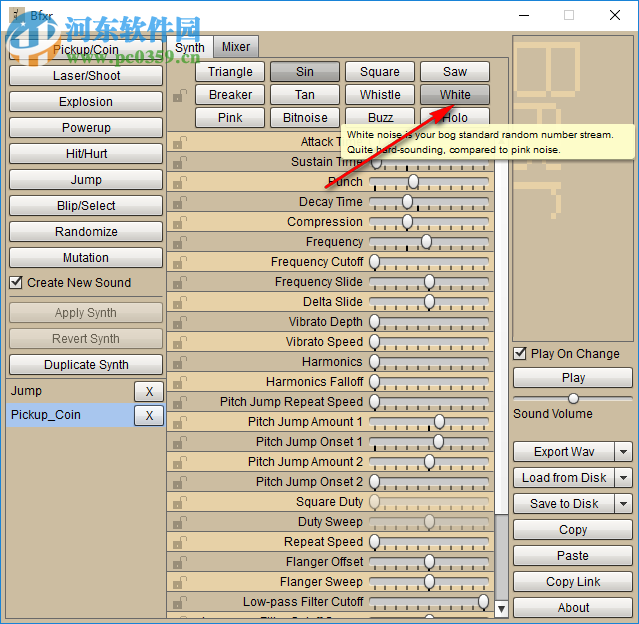639x624 pixels.
Task: Uncheck Play On Change checkbox
Action: point(520,353)
